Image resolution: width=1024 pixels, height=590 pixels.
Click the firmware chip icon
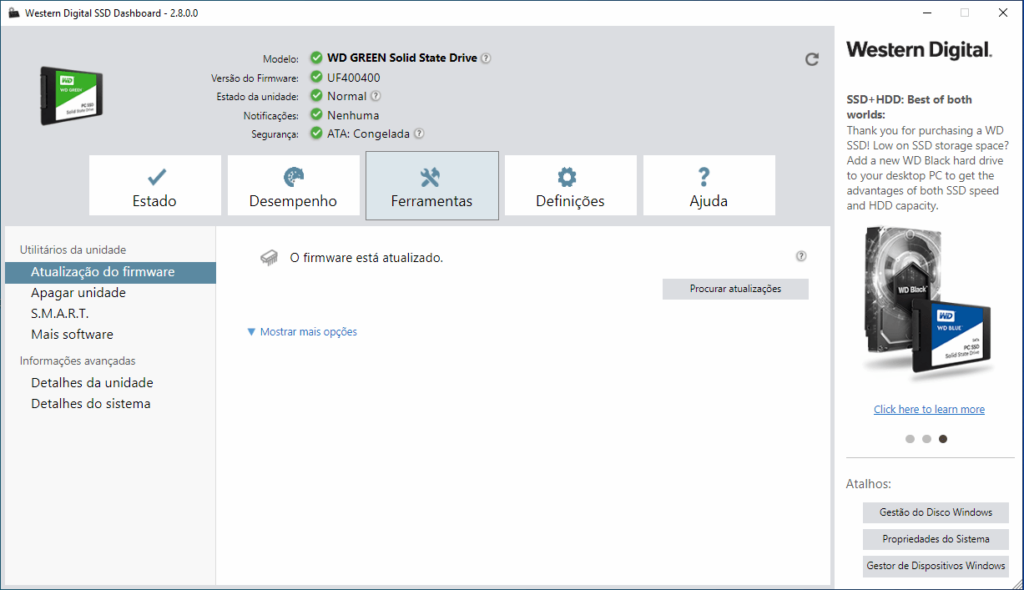pyautogui.click(x=269, y=257)
